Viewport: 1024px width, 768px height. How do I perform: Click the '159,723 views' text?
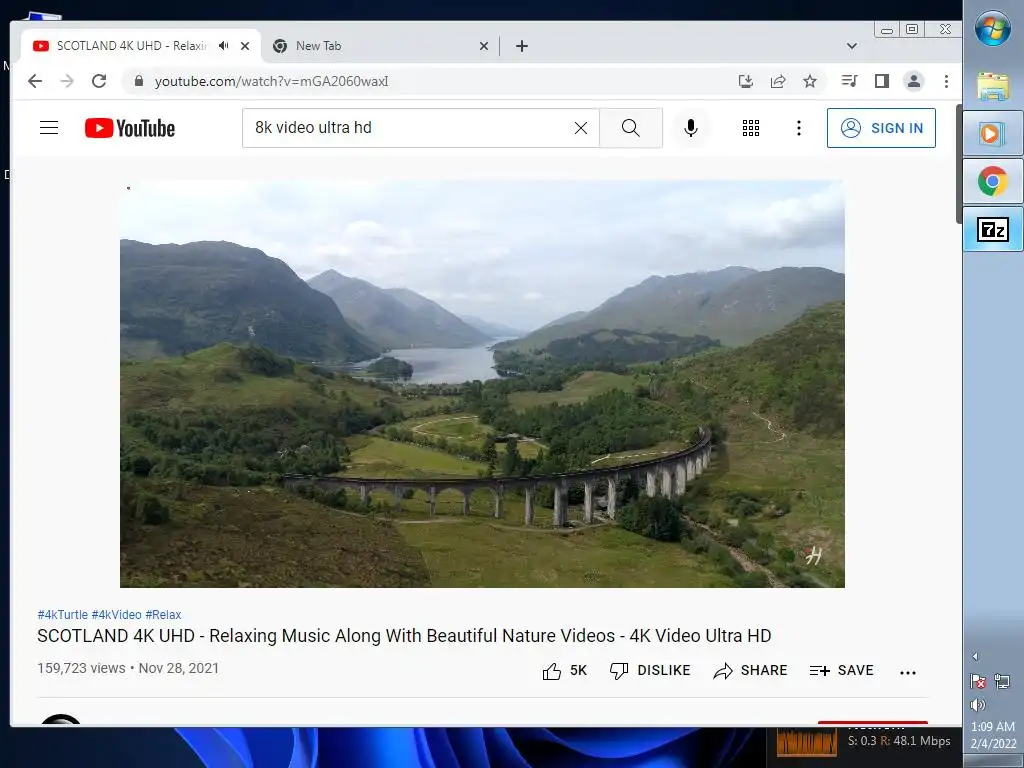click(x=81, y=669)
